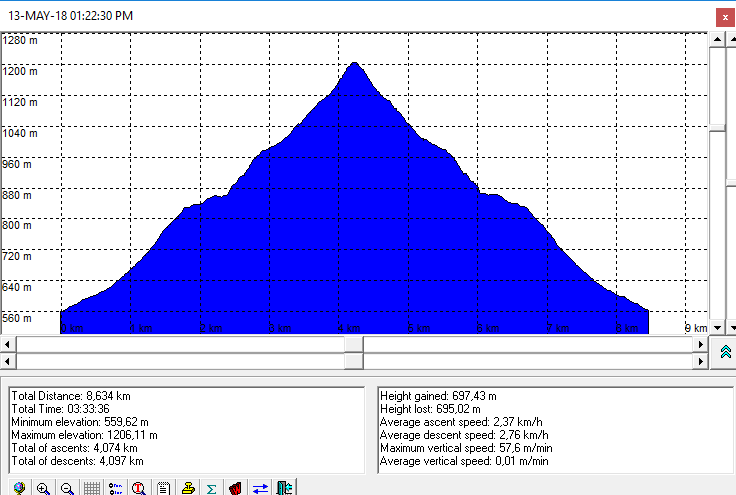The height and width of the screenshot is (495, 736).
Task: Zoom in with the plus magnifier icon
Action: [x=43, y=488]
